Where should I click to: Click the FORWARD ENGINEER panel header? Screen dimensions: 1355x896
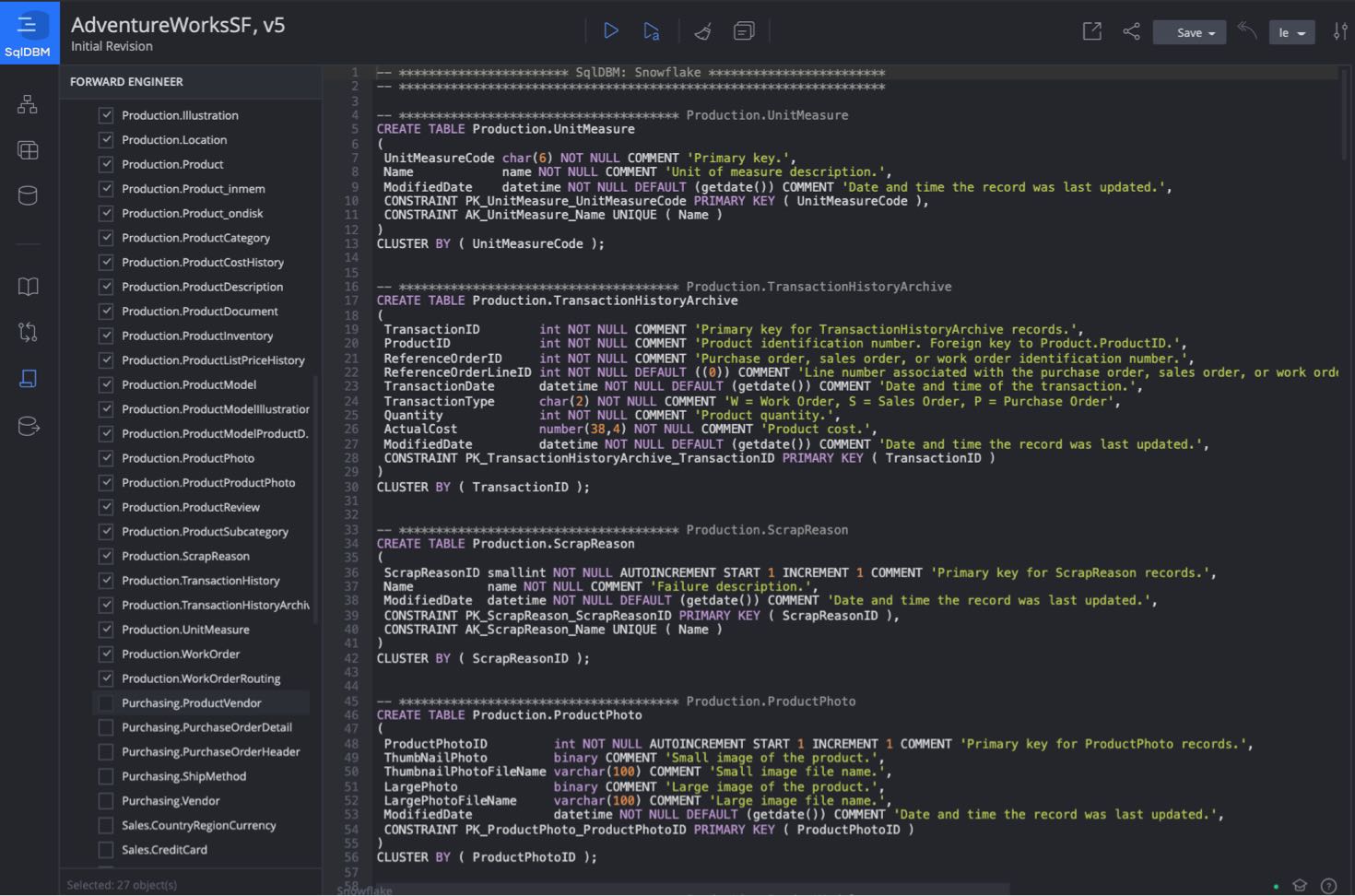point(126,82)
